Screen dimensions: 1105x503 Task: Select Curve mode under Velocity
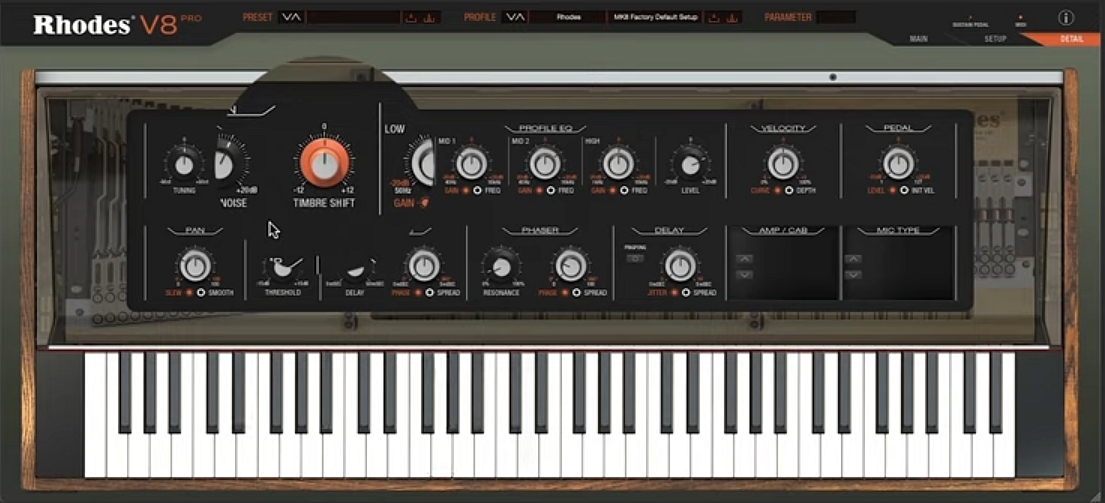(778, 190)
